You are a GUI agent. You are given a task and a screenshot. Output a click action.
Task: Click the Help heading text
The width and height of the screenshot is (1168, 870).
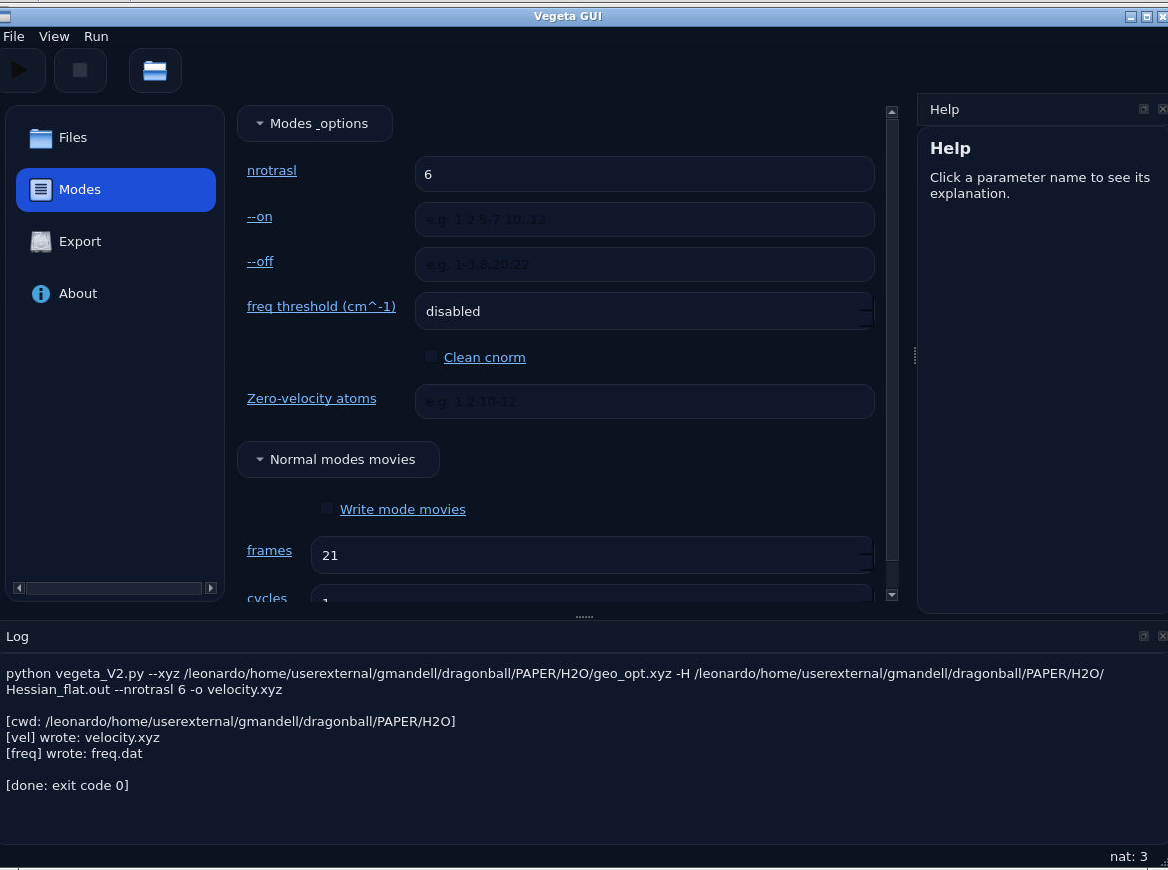click(950, 148)
